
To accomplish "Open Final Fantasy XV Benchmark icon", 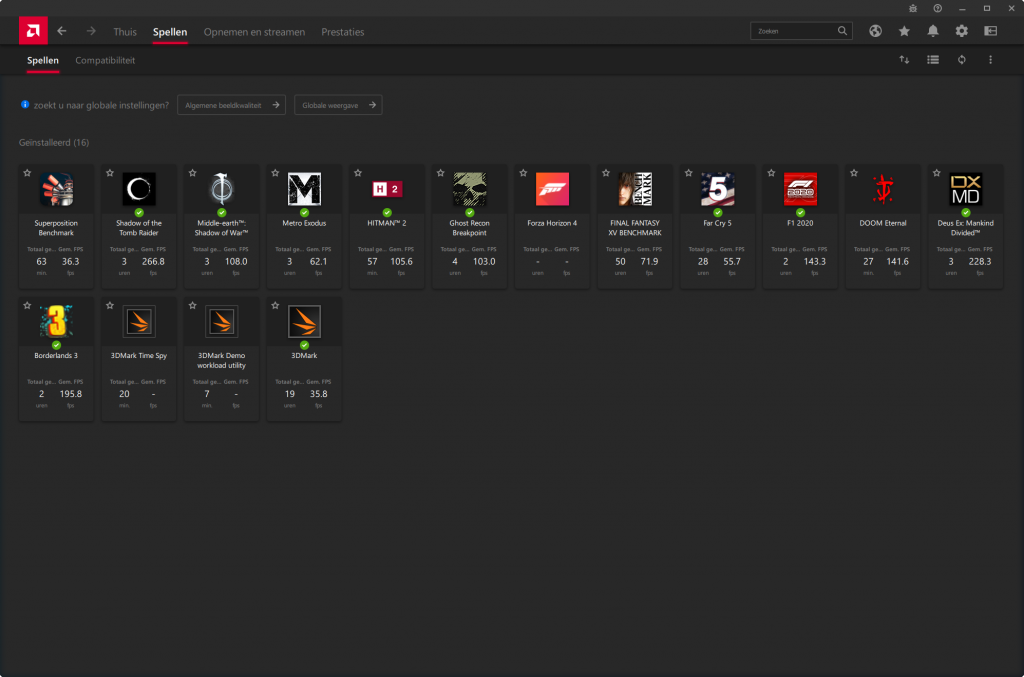I will pyautogui.click(x=635, y=189).
